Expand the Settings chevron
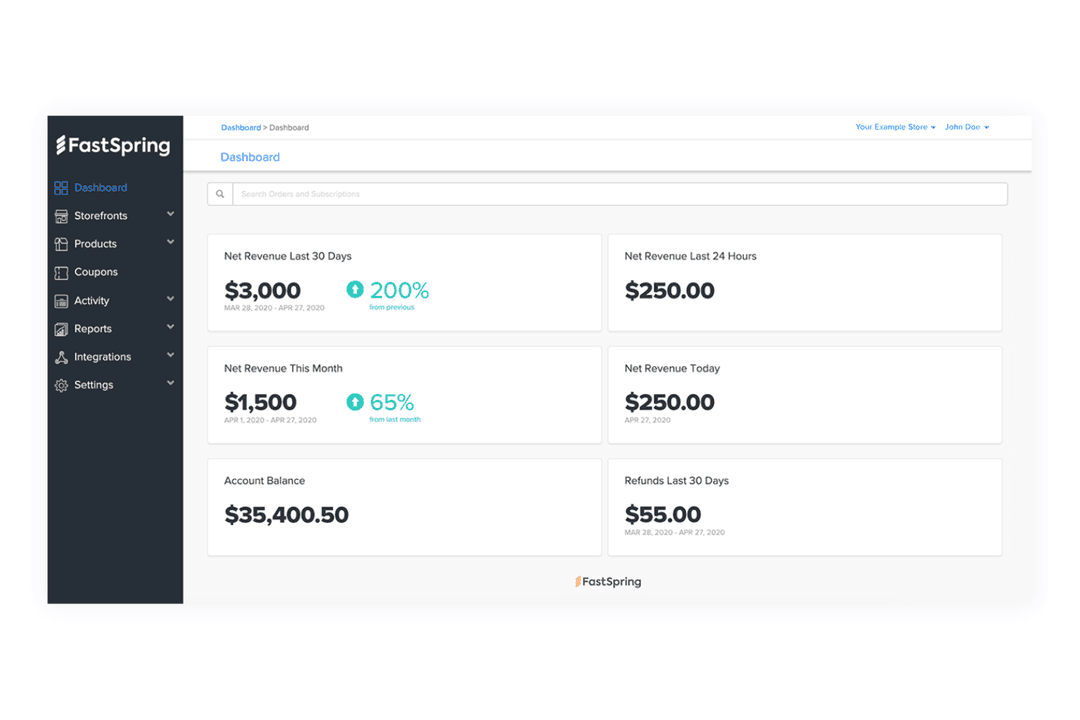This screenshot has width=1080, height=720. pos(170,384)
